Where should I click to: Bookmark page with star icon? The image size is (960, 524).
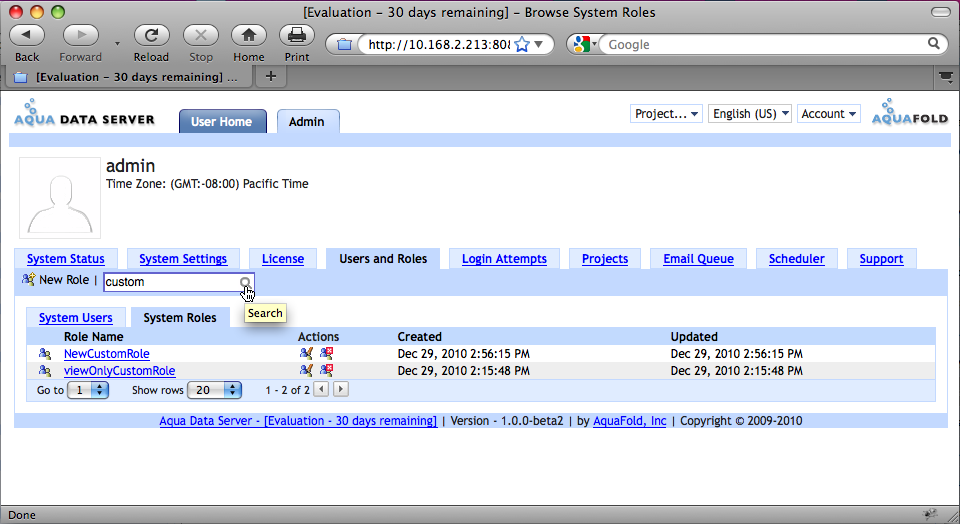pos(522,44)
